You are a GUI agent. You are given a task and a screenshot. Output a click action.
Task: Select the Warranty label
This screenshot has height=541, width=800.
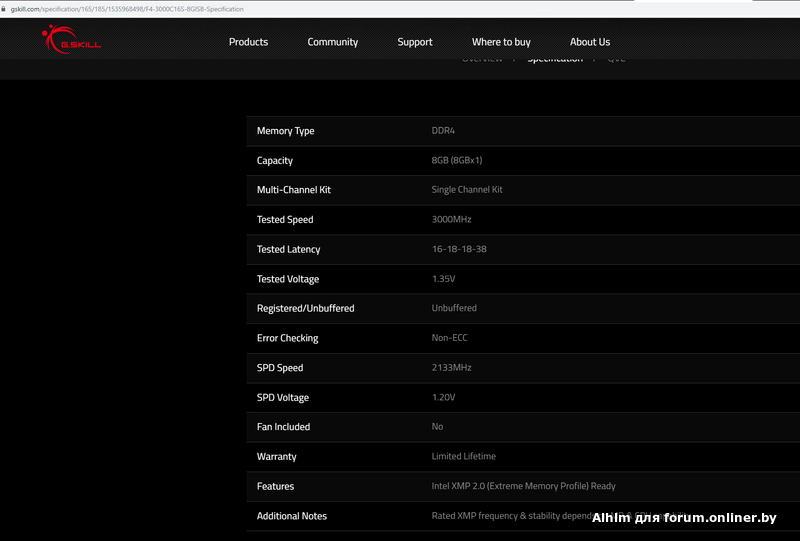point(276,457)
